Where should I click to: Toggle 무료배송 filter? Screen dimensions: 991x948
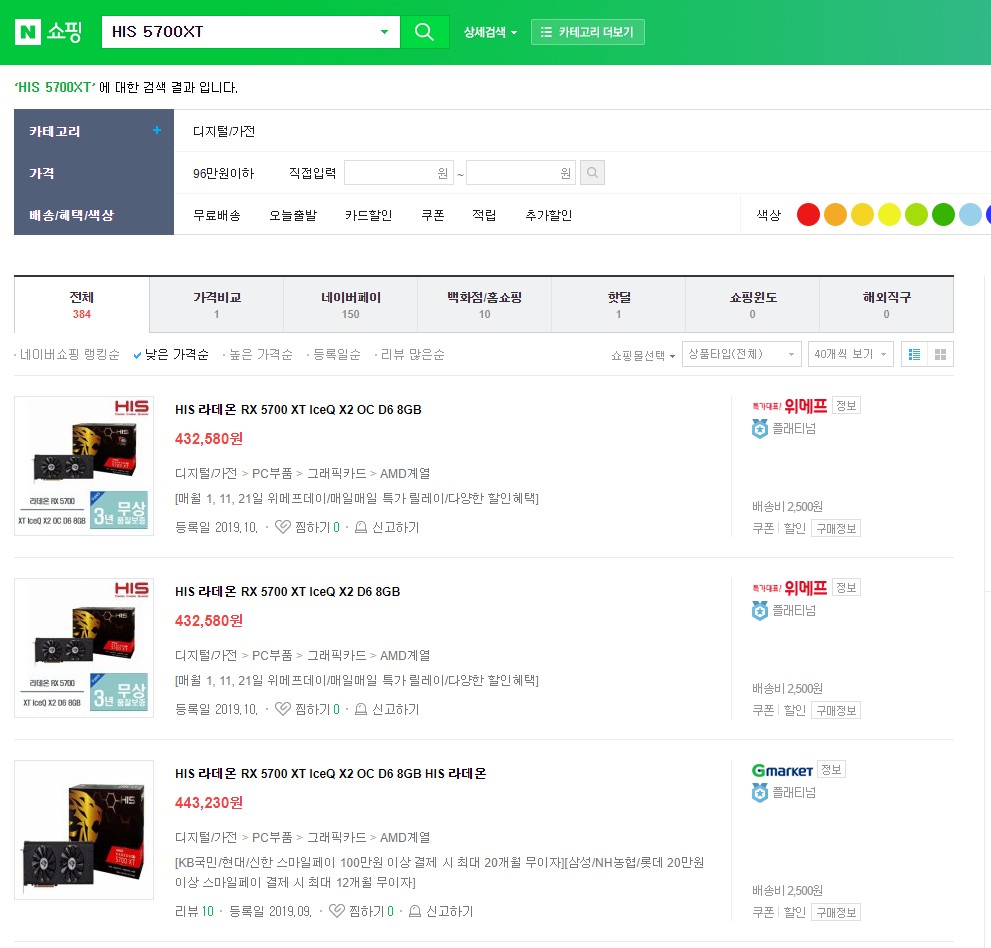tap(217, 215)
